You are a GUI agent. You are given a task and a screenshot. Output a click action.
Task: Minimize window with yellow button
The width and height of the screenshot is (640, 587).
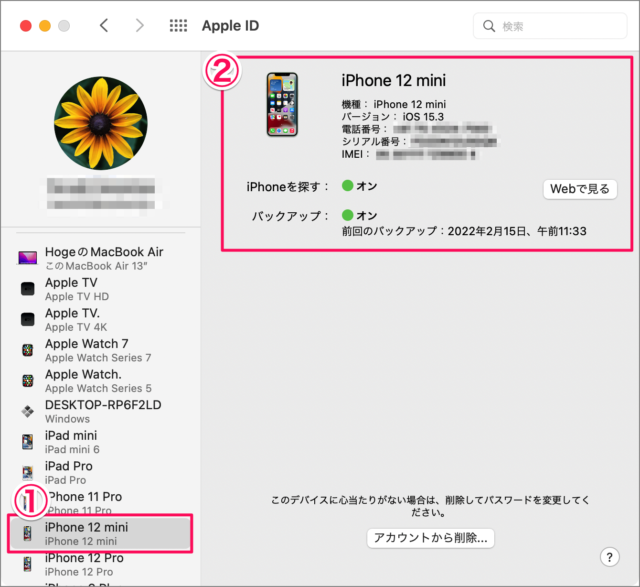point(45,26)
